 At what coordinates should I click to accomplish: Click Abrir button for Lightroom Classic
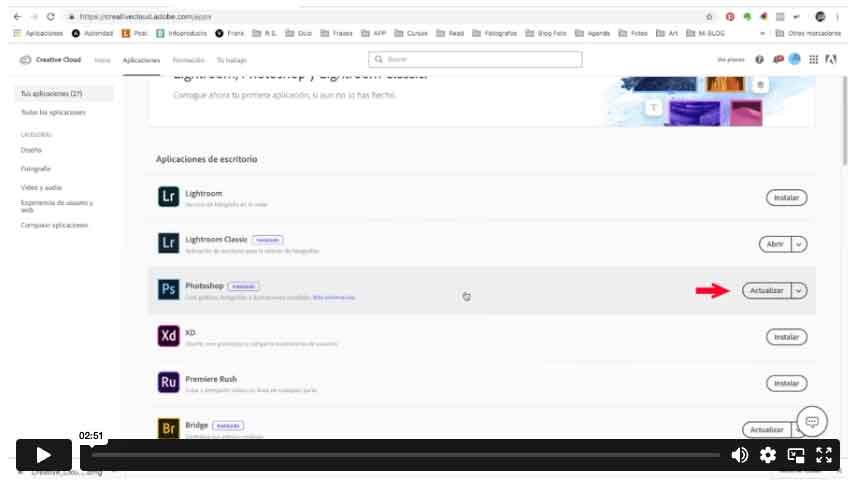[x=775, y=244]
